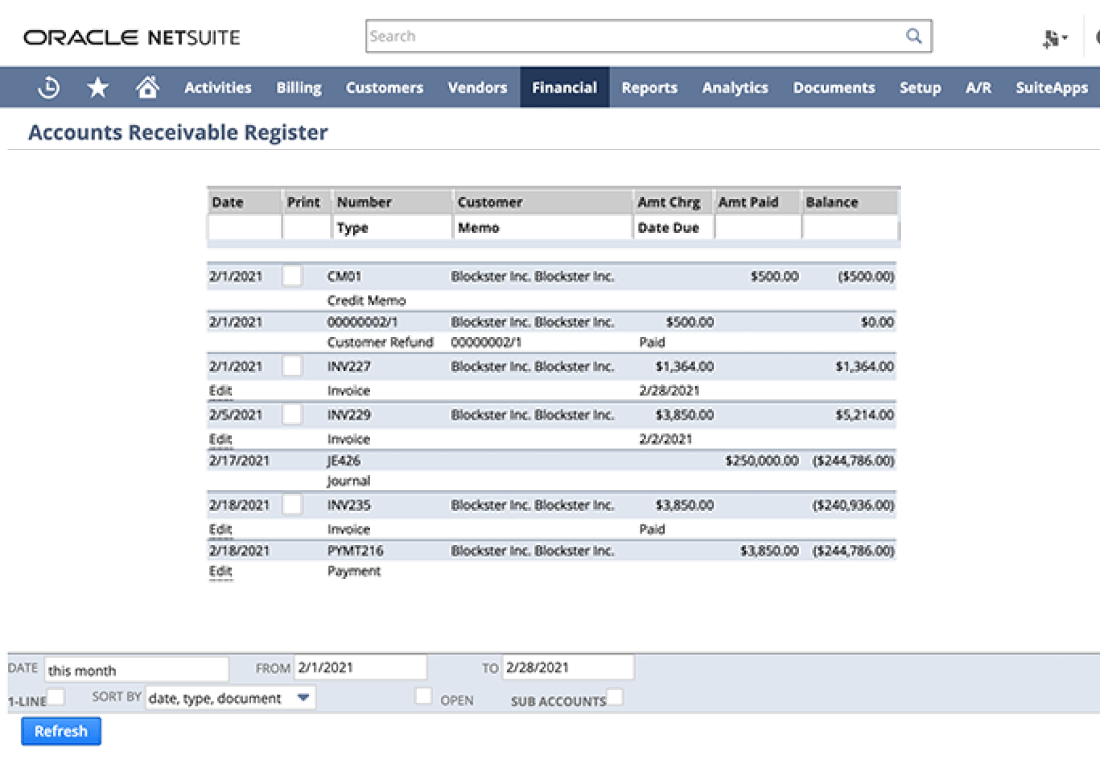
Task: Go to Home via house icon
Action: tap(147, 88)
